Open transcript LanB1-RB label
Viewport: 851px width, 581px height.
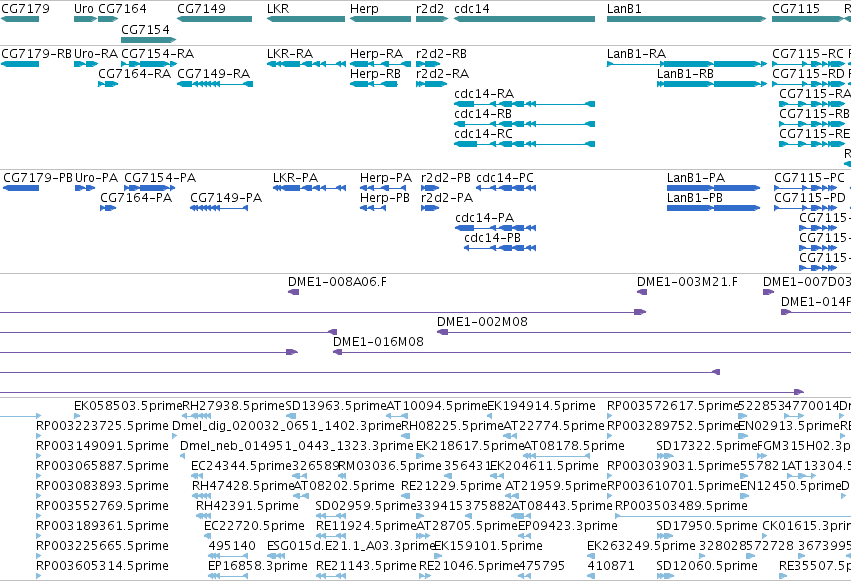point(685,73)
